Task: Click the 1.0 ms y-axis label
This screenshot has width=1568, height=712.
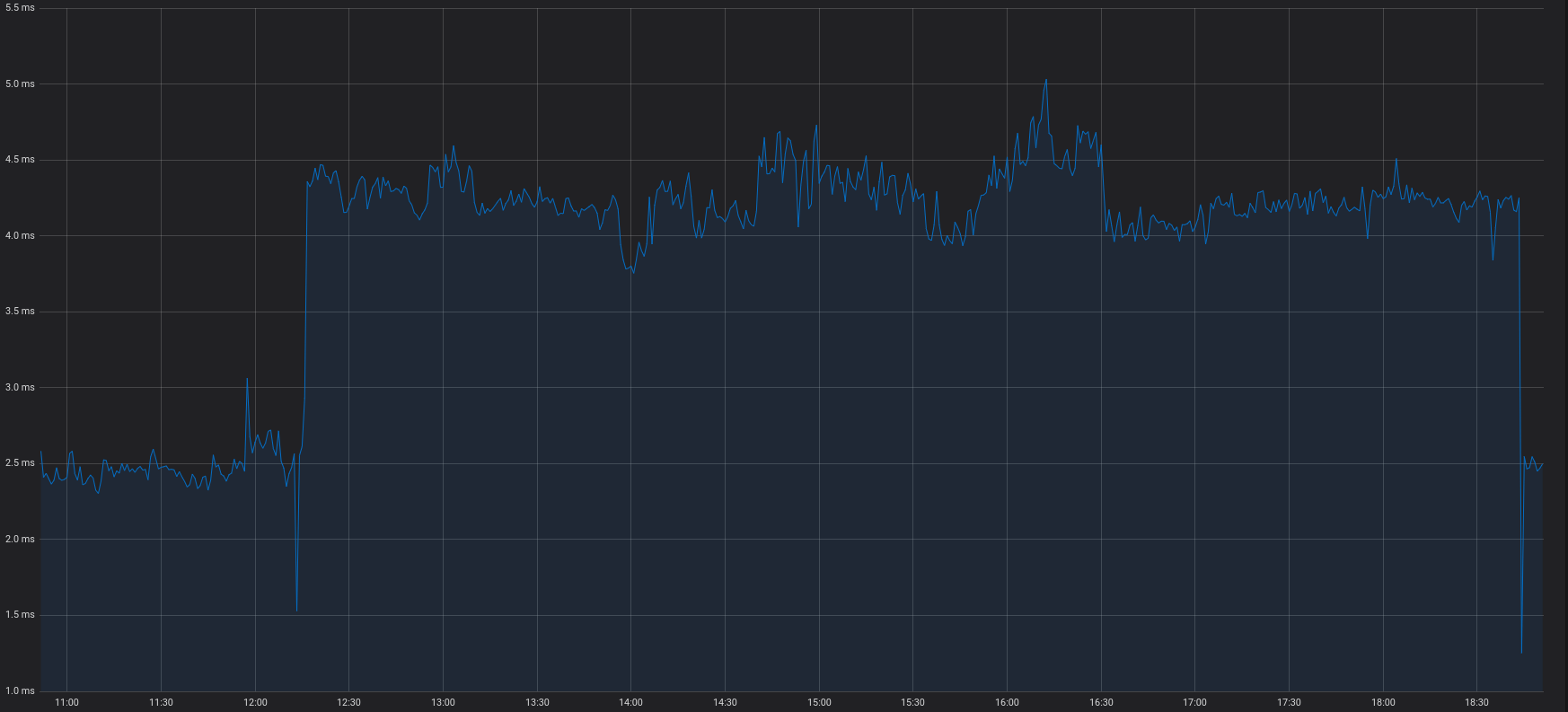Action: pos(20,690)
